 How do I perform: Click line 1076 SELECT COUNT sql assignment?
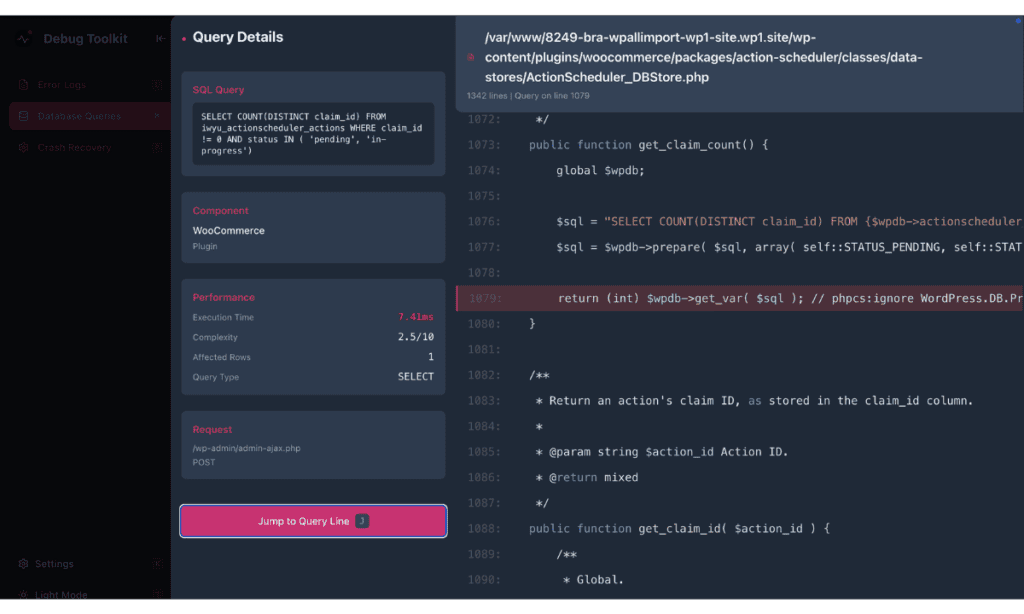pos(789,221)
